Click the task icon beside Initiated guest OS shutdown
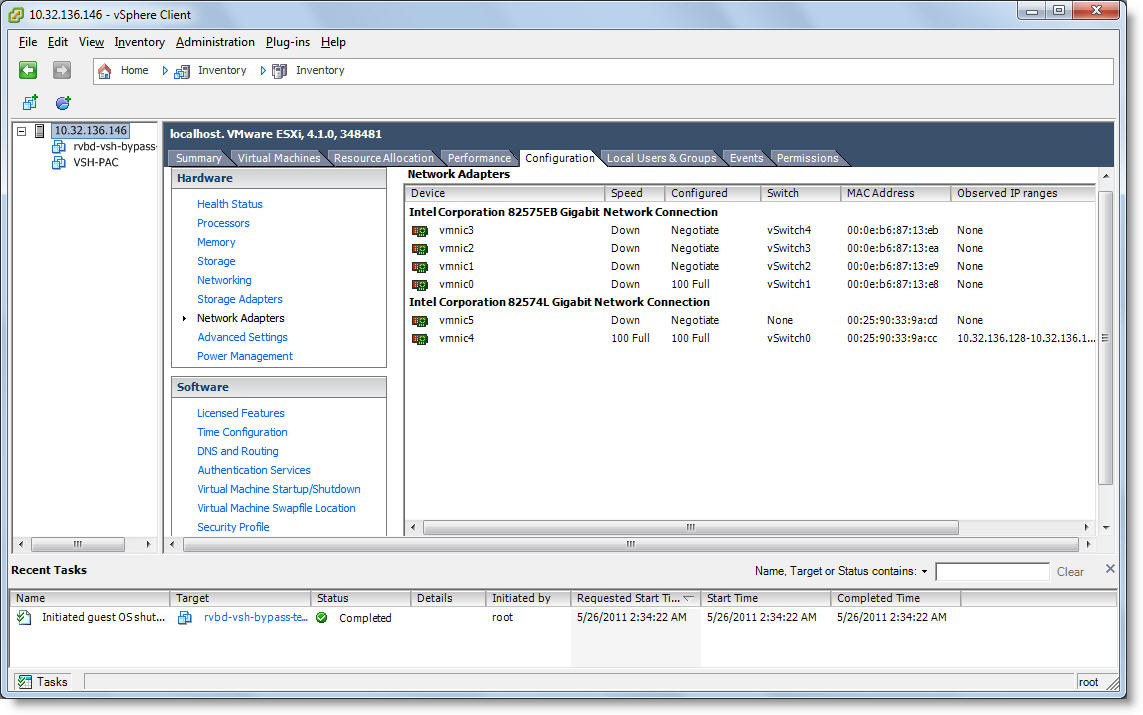1143x715 pixels. pos(24,618)
